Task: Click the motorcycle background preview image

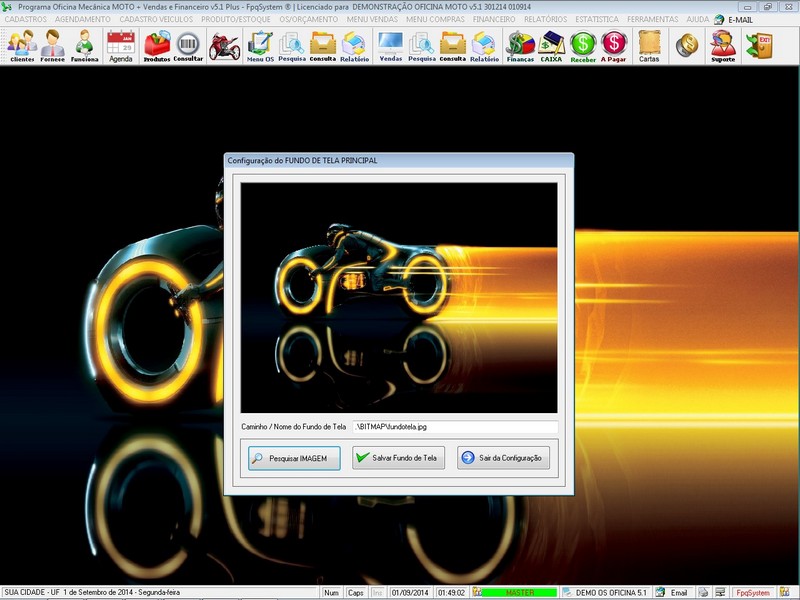Action: (x=399, y=297)
